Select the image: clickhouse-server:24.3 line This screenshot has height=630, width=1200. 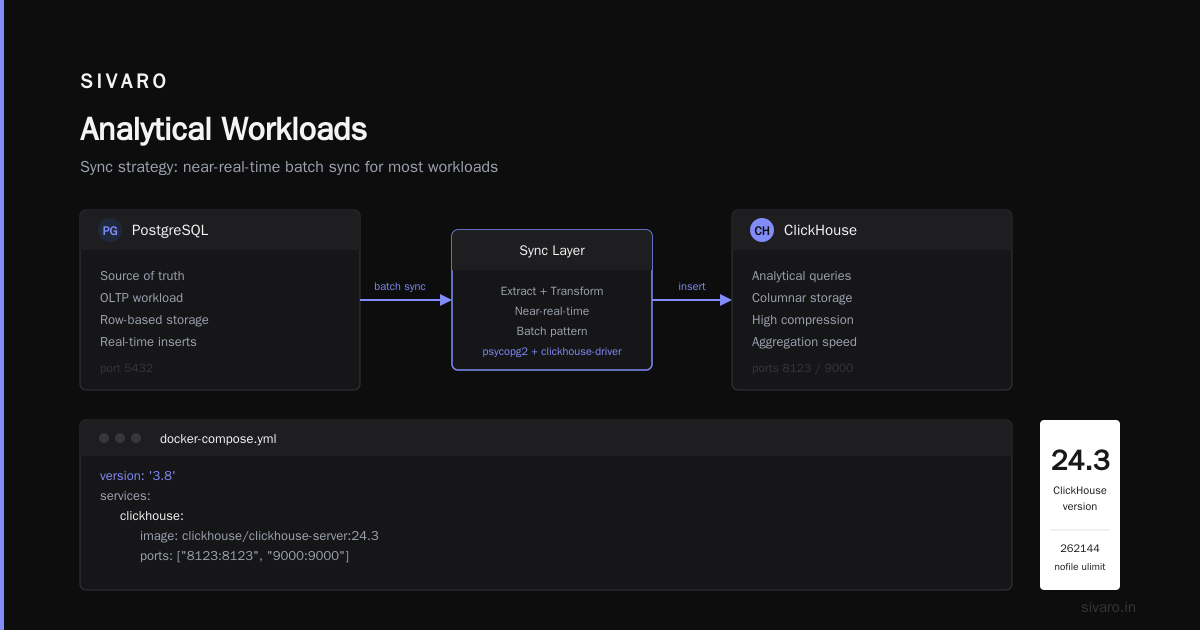click(259, 536)
